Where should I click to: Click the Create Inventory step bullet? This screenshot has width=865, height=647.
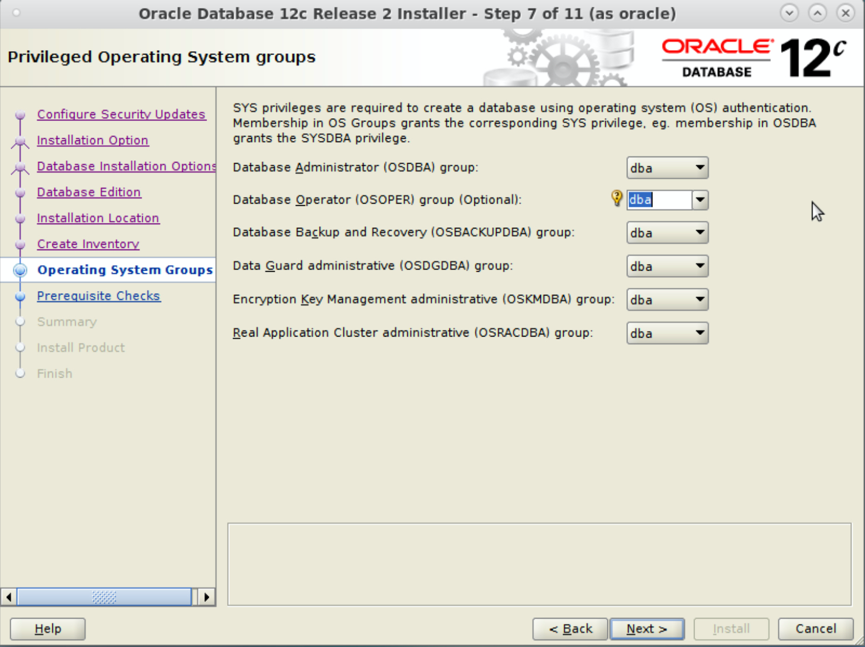20,244
